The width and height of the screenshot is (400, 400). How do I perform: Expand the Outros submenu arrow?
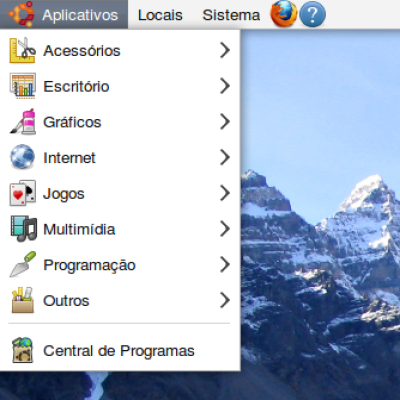225,300
